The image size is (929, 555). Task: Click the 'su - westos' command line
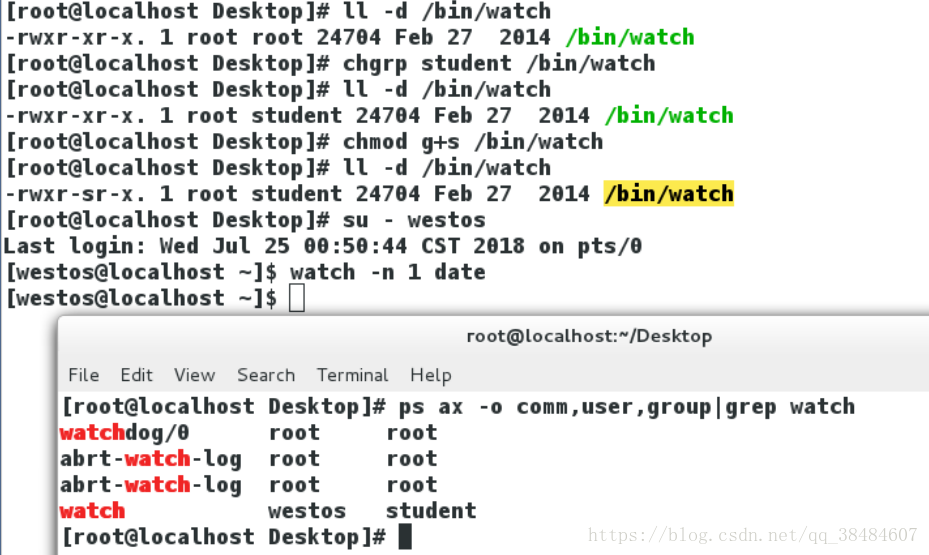(x=245, y=220)
